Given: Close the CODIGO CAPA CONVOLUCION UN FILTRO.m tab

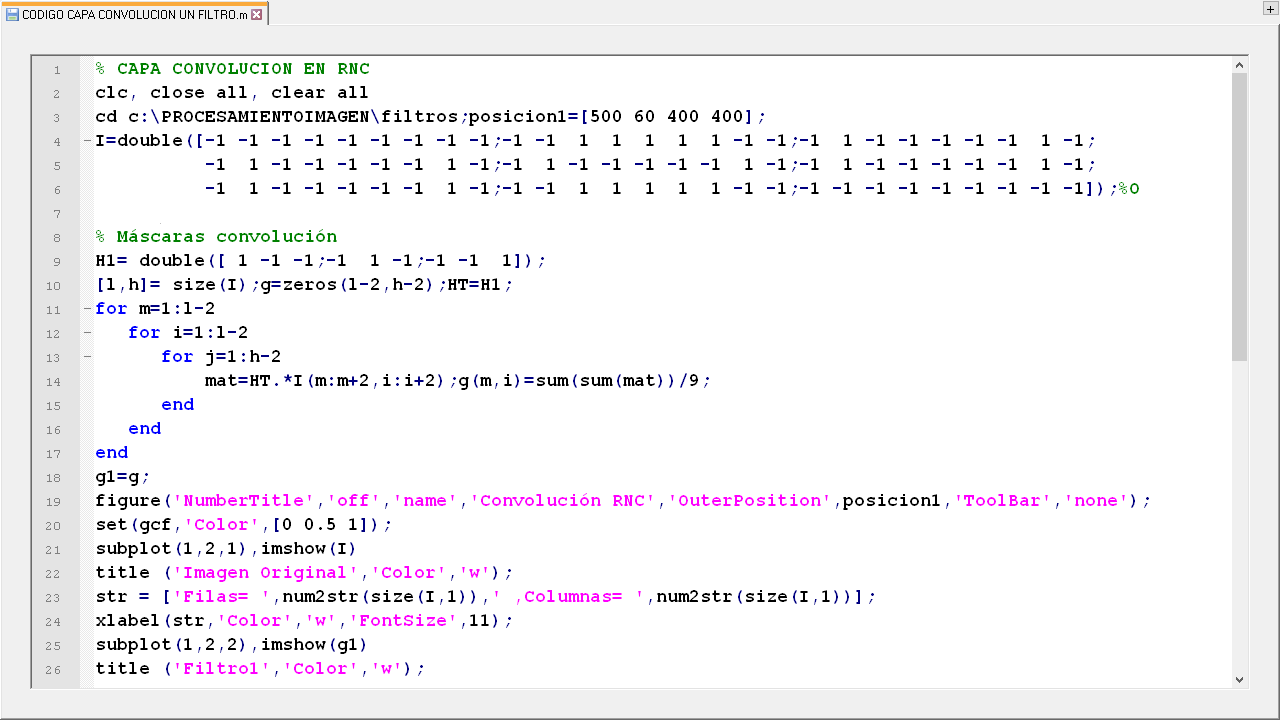Looking at the screenshot, I should (x=257, y=15).
